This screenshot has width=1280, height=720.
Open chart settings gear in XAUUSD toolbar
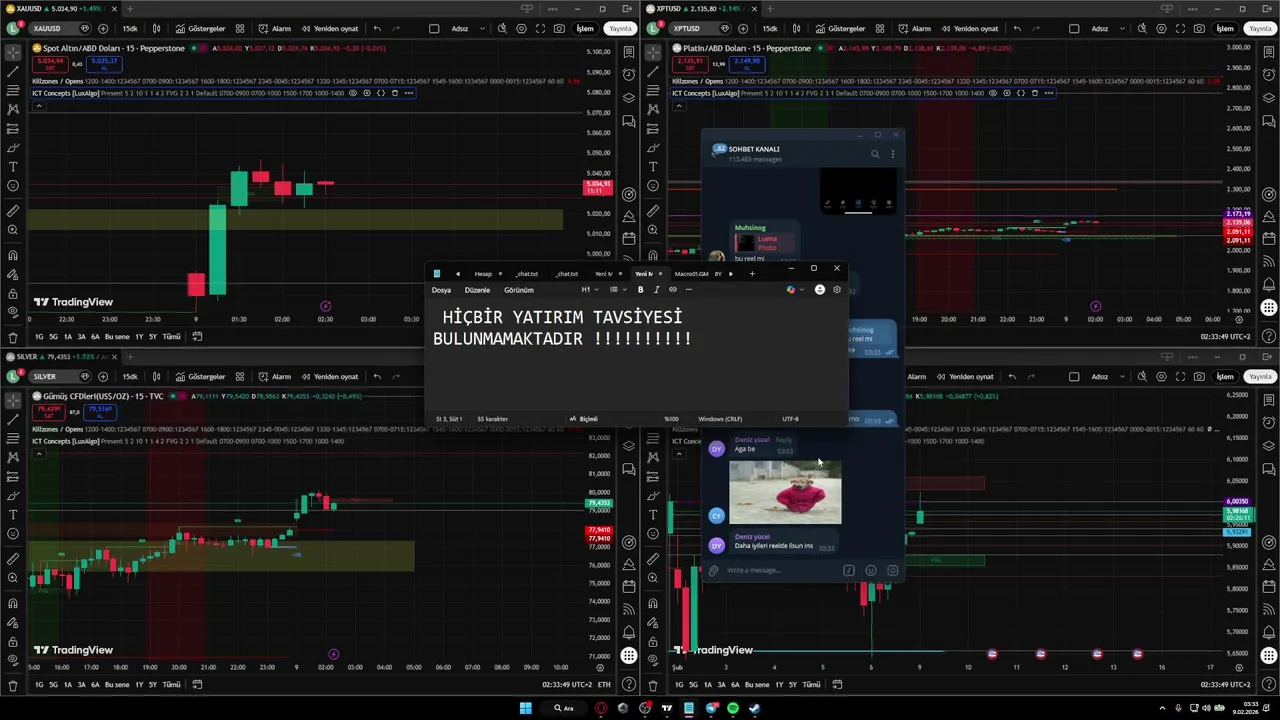point(521,29)
